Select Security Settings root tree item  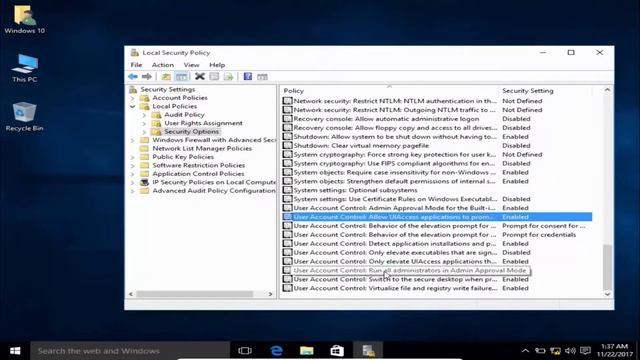168,89
